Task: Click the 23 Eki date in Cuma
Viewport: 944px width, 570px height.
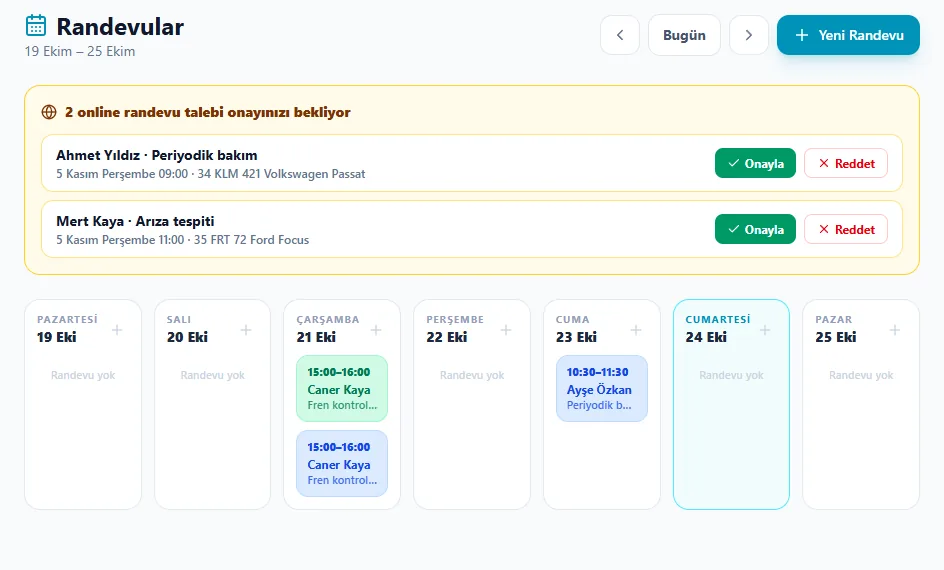Action: 576,337
